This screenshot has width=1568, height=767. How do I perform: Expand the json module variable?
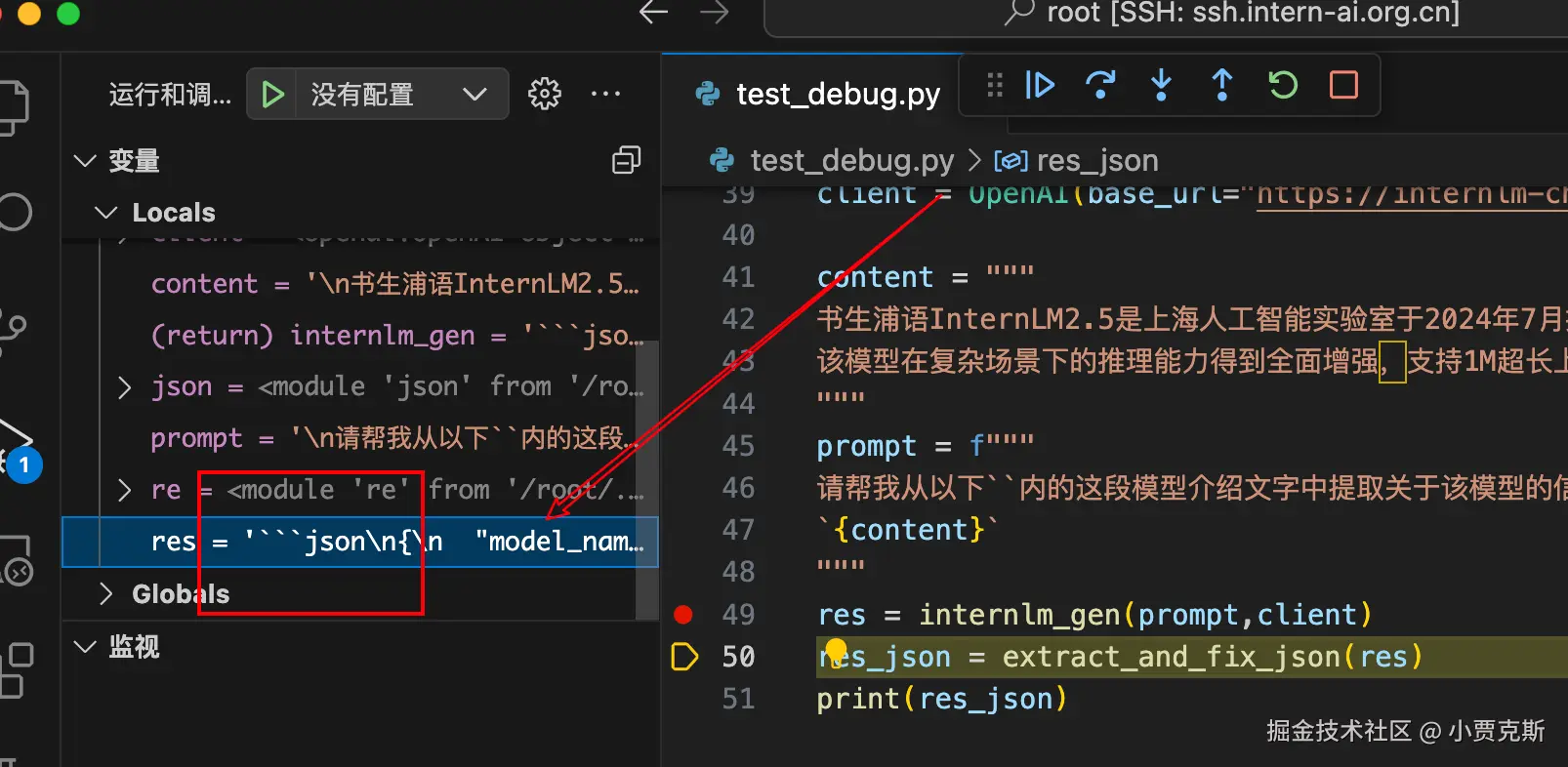125,387
